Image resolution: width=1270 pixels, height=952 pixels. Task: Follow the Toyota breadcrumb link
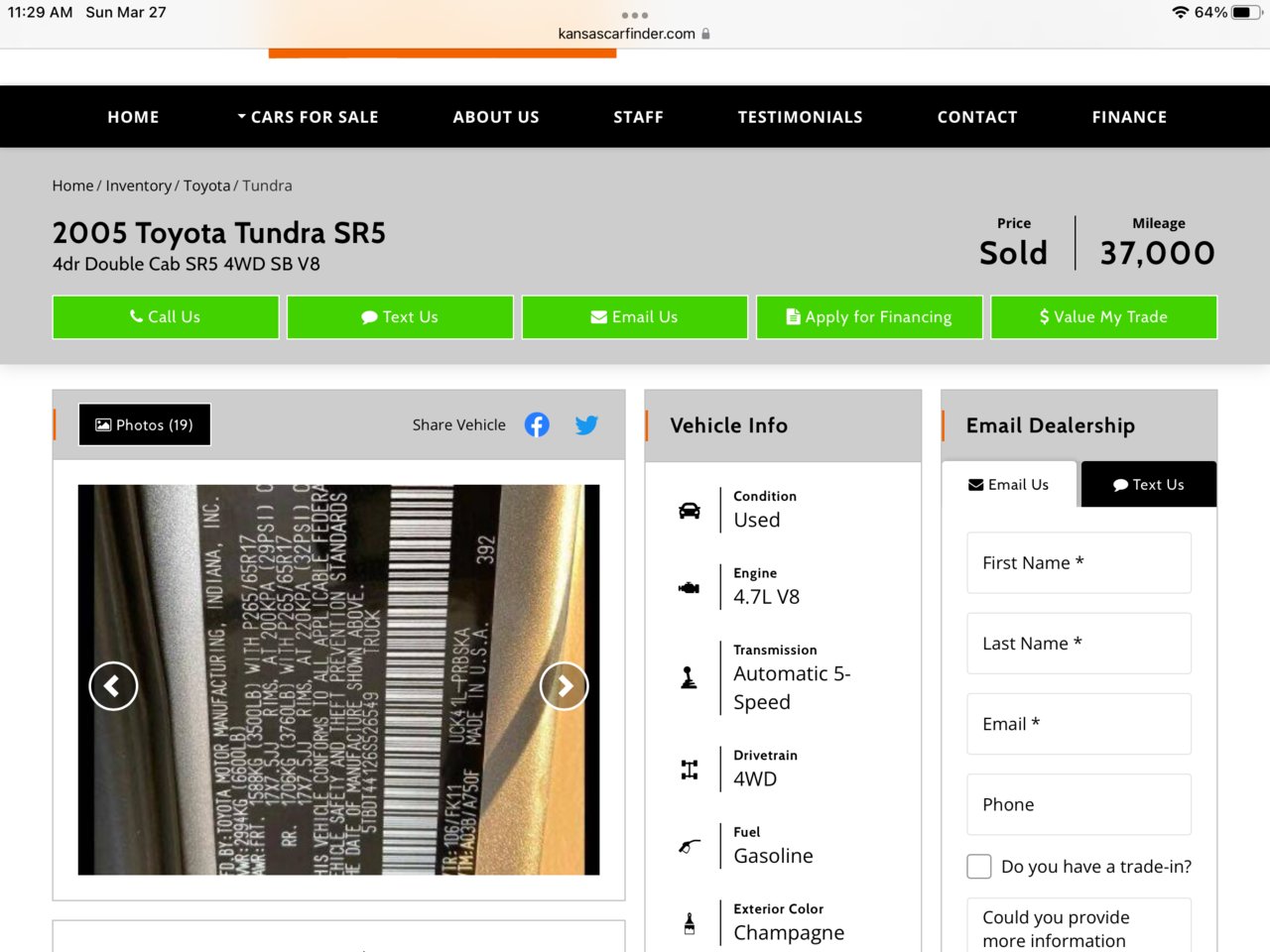tap(206, 185)
